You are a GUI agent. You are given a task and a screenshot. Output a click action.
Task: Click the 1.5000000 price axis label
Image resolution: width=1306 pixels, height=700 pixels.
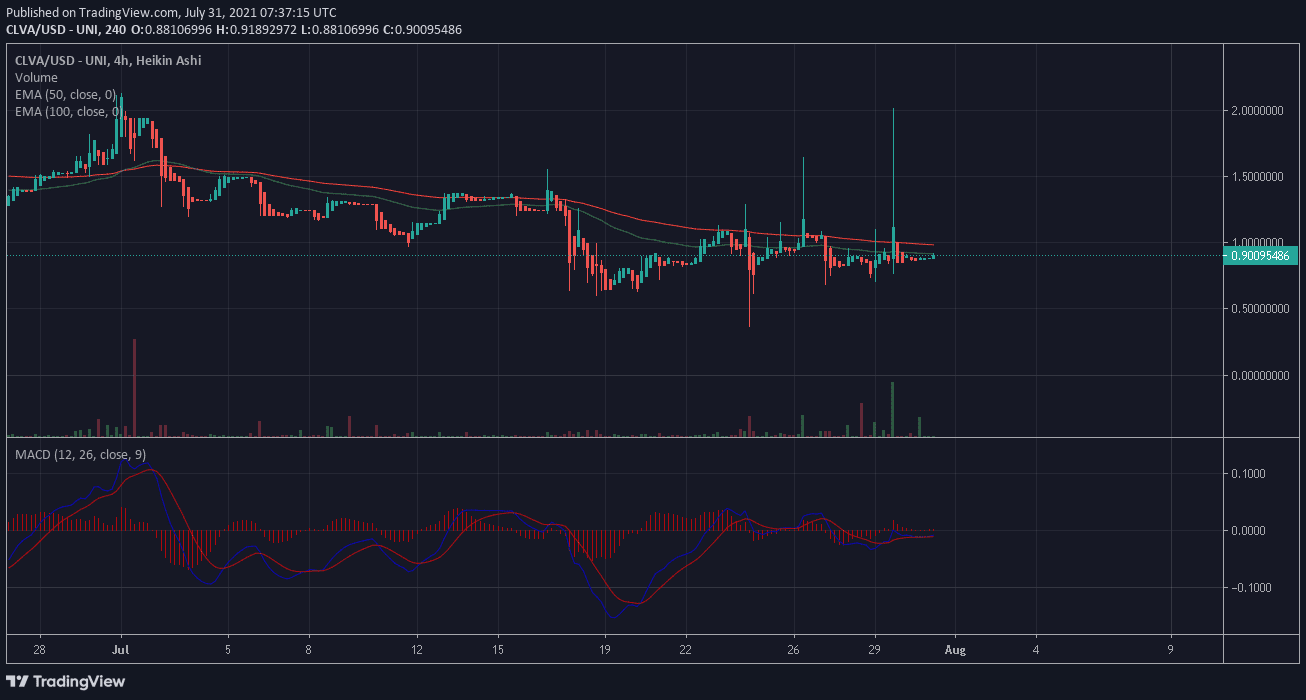1258,177
